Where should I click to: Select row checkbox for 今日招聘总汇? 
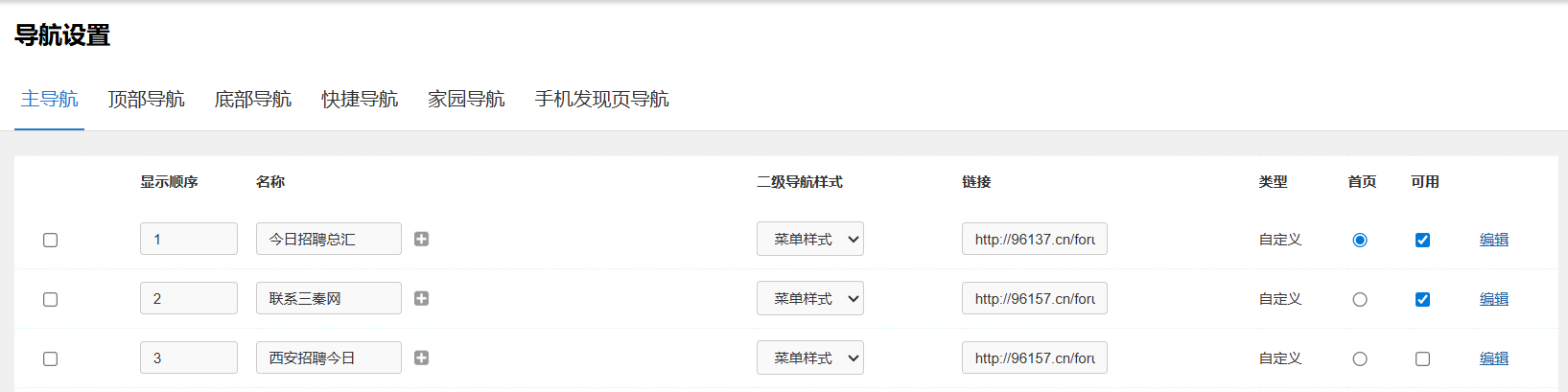tap(51, 240)
